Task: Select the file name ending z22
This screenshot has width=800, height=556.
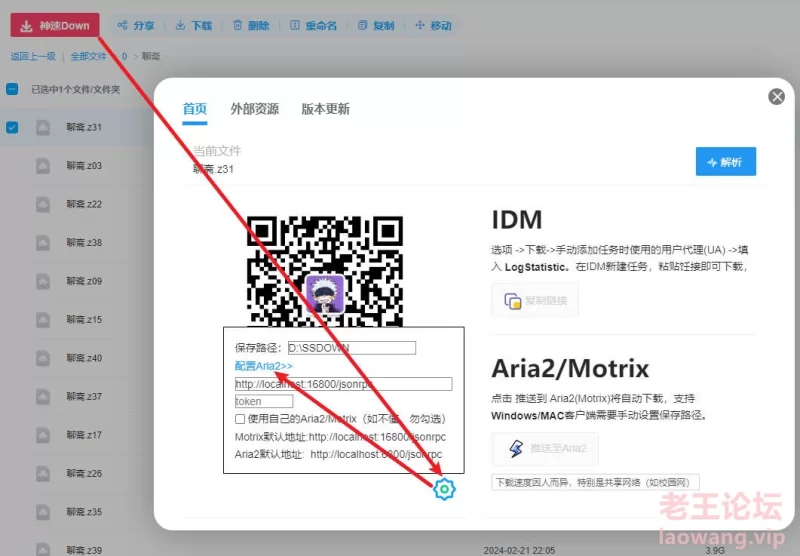Action: coord(84,204)
